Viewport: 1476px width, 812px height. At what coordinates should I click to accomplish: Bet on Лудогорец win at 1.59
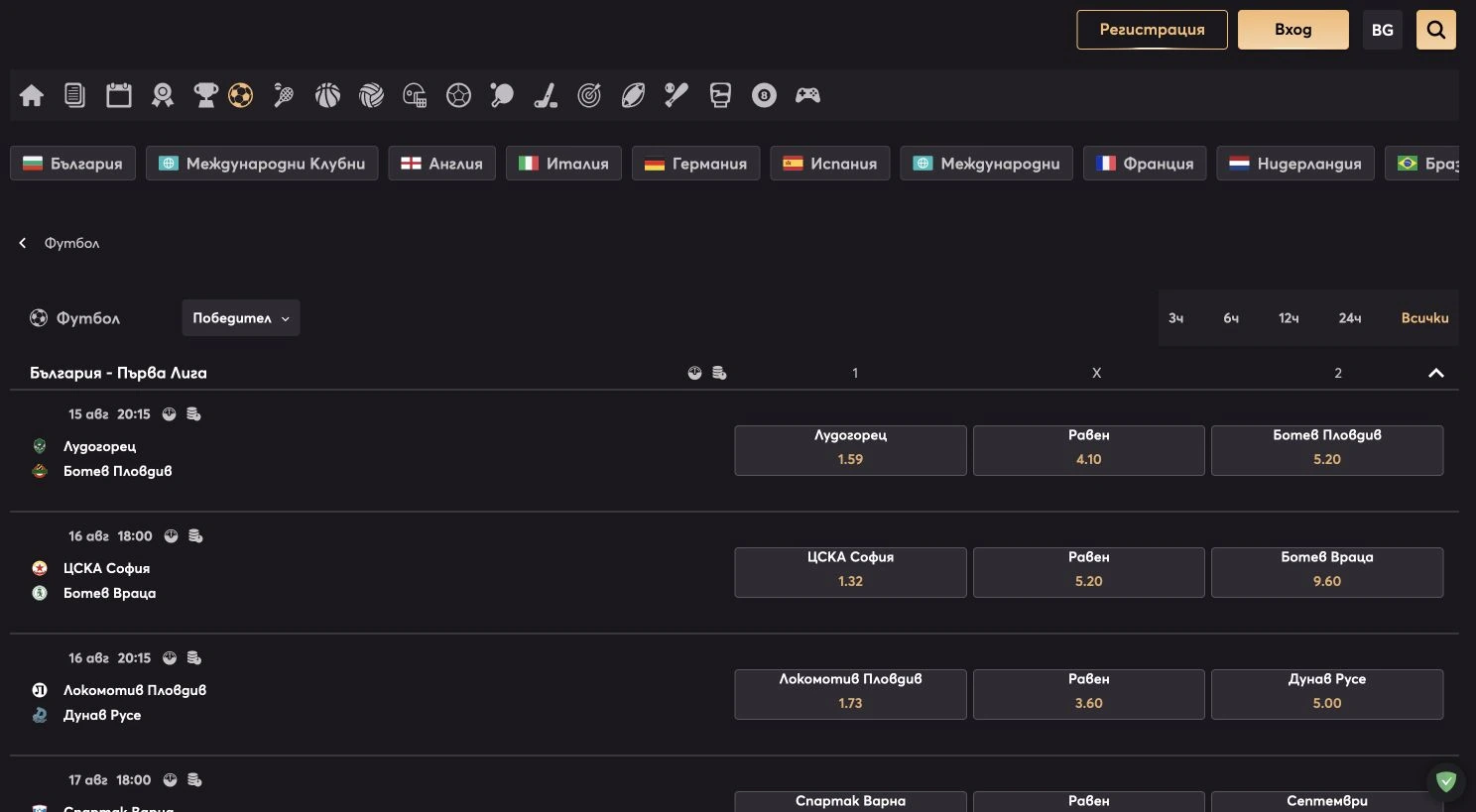[x=850, y=450]
